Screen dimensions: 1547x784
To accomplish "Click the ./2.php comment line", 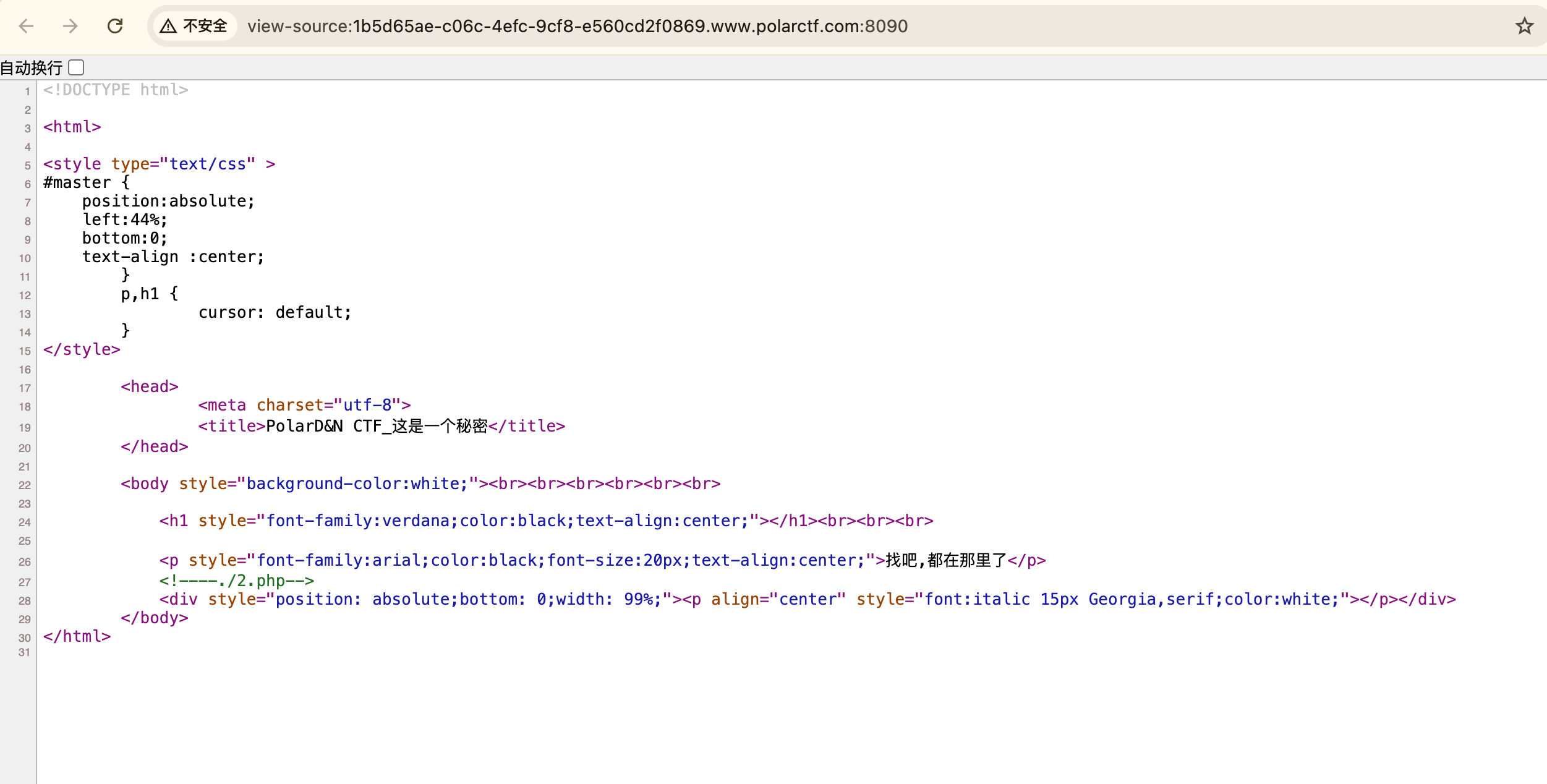I will (237, 581).
